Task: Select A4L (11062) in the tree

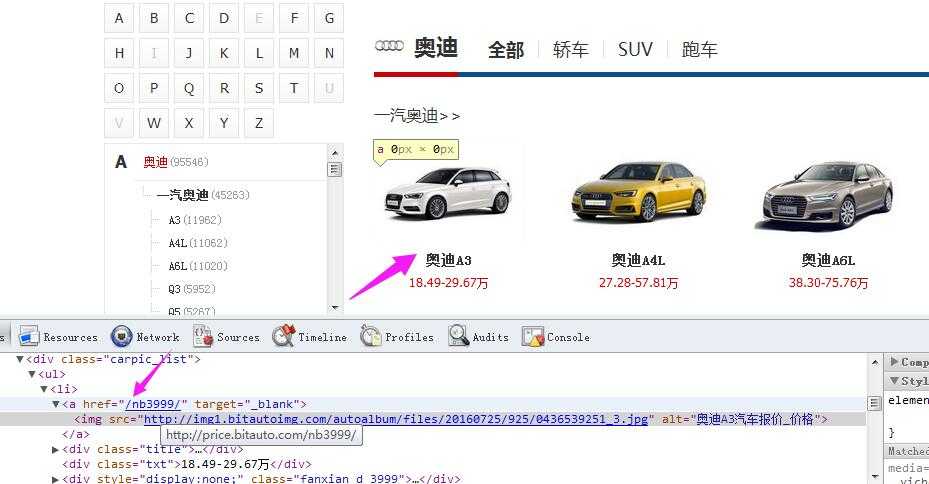Action: click(198, 243)
